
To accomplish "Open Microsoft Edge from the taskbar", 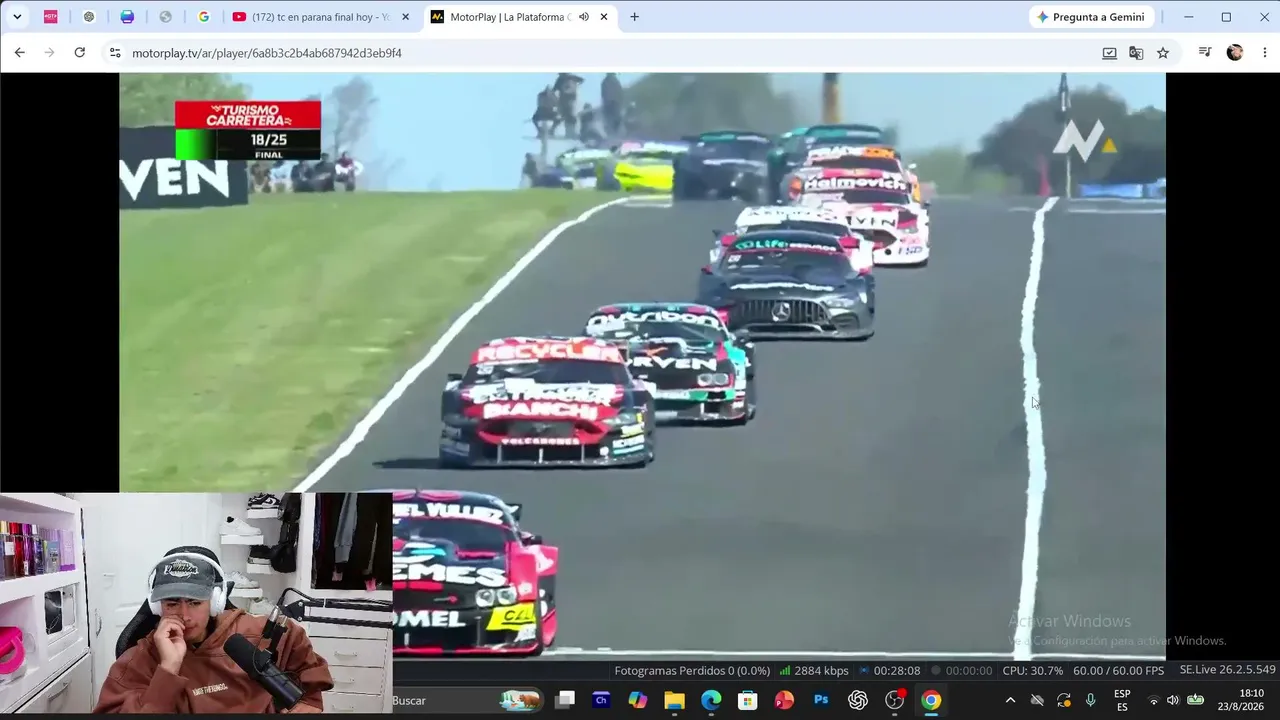I will pyautogui.click(x=711, y=700).
